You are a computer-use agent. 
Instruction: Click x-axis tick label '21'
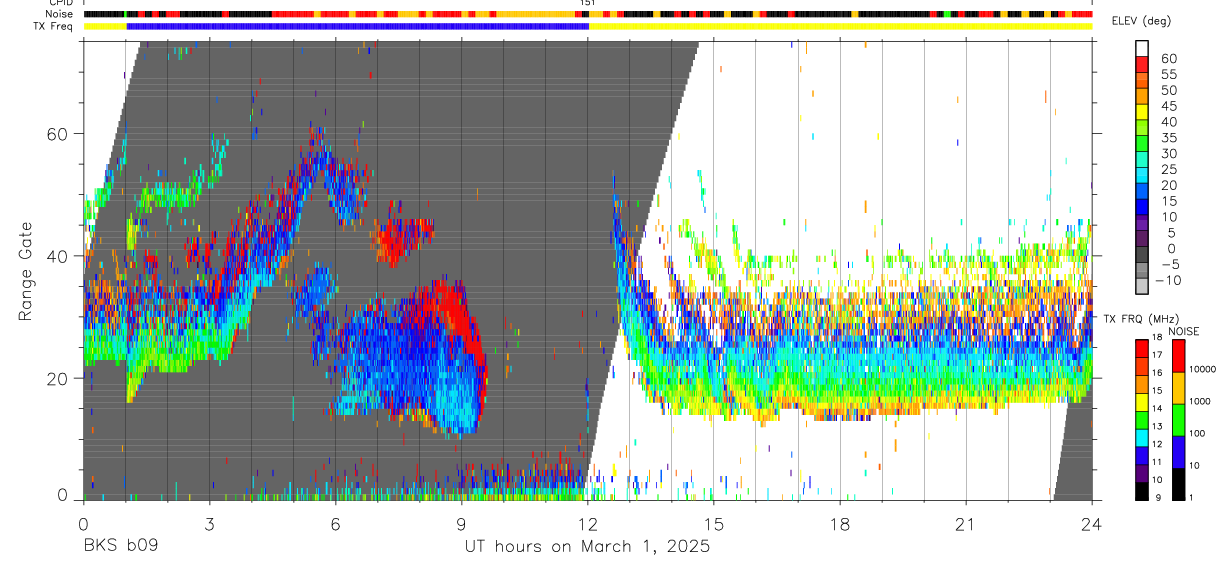click(966, 523)
